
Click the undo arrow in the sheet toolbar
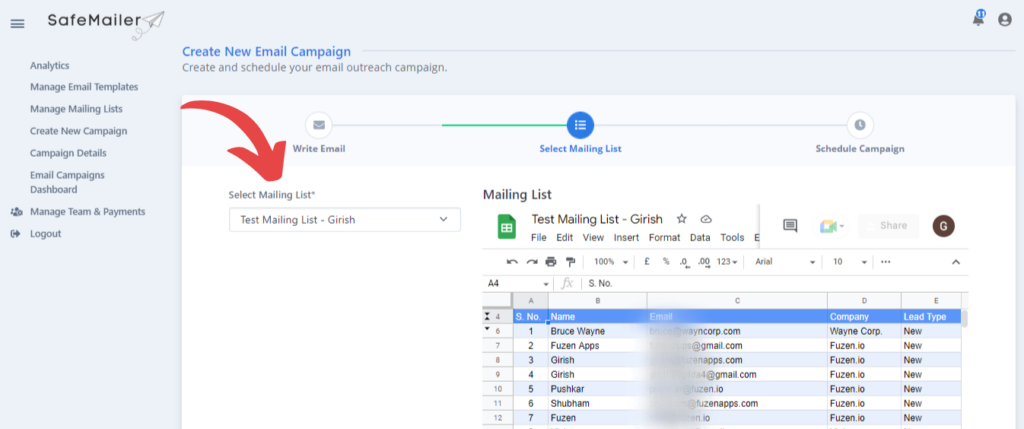[512, 262]
